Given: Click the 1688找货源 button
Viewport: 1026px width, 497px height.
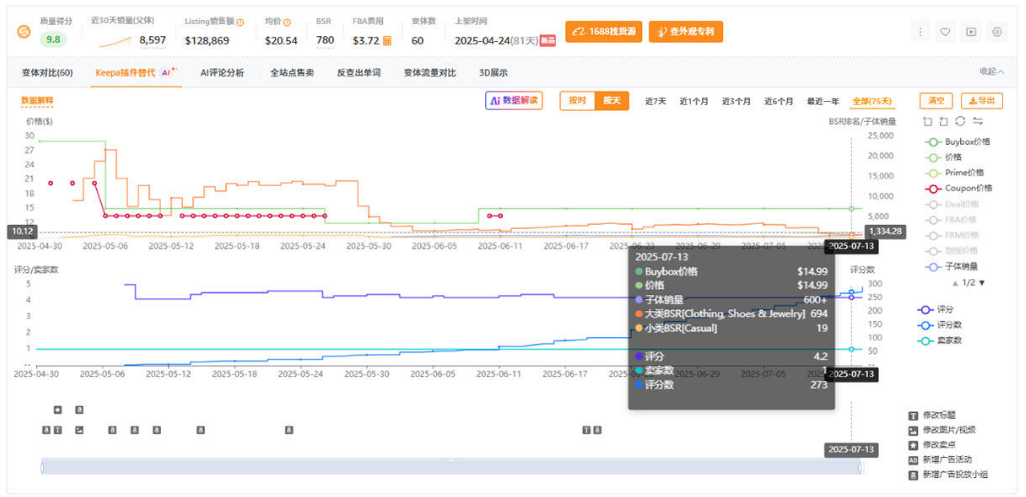Looking at the screenshot, I should click(x=603, y=32).
